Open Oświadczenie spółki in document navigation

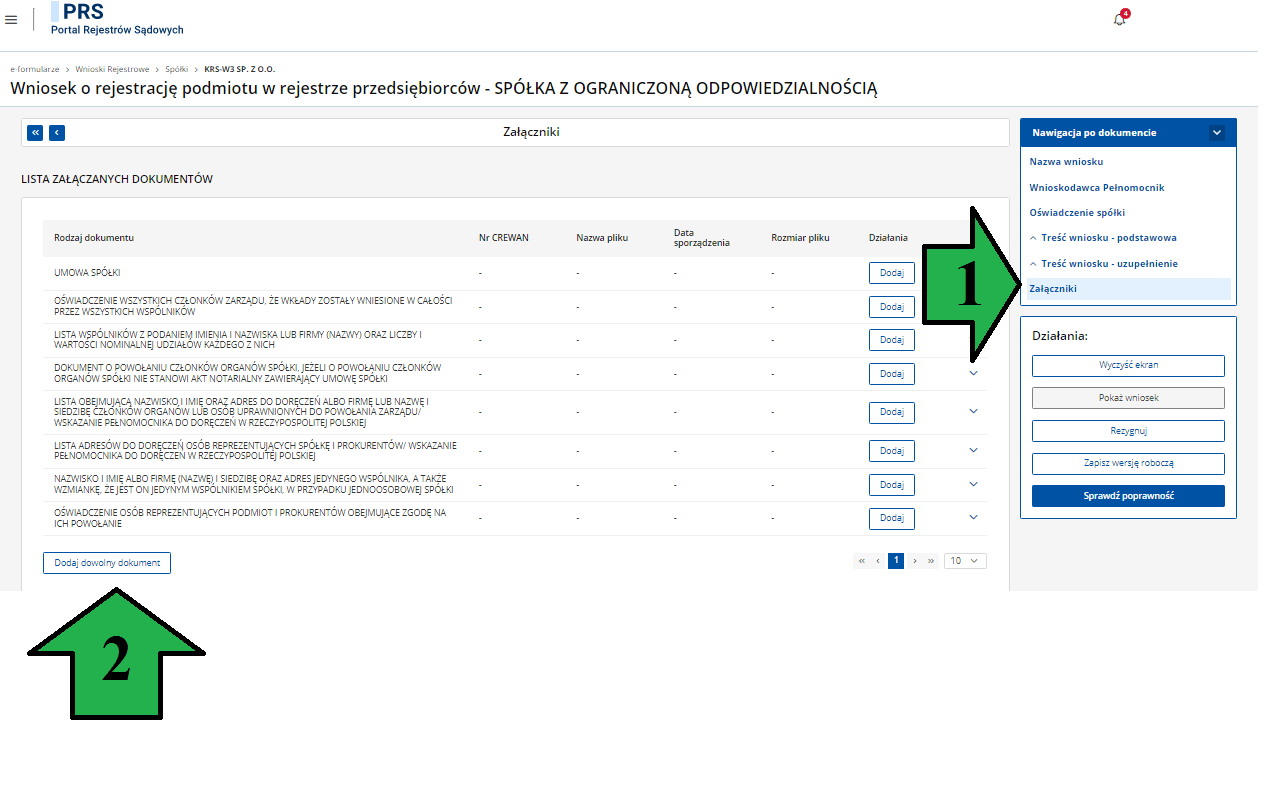coord(1077,212)
